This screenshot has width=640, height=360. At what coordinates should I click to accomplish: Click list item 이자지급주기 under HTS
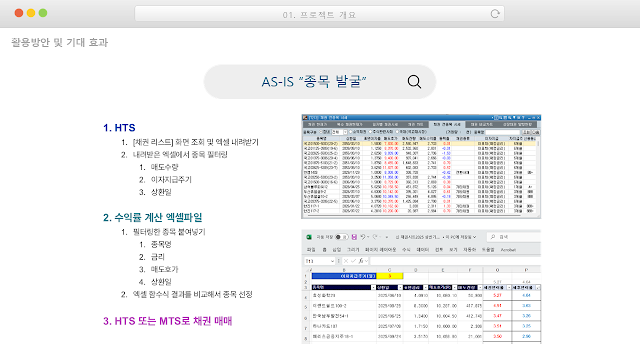[171, 180]
